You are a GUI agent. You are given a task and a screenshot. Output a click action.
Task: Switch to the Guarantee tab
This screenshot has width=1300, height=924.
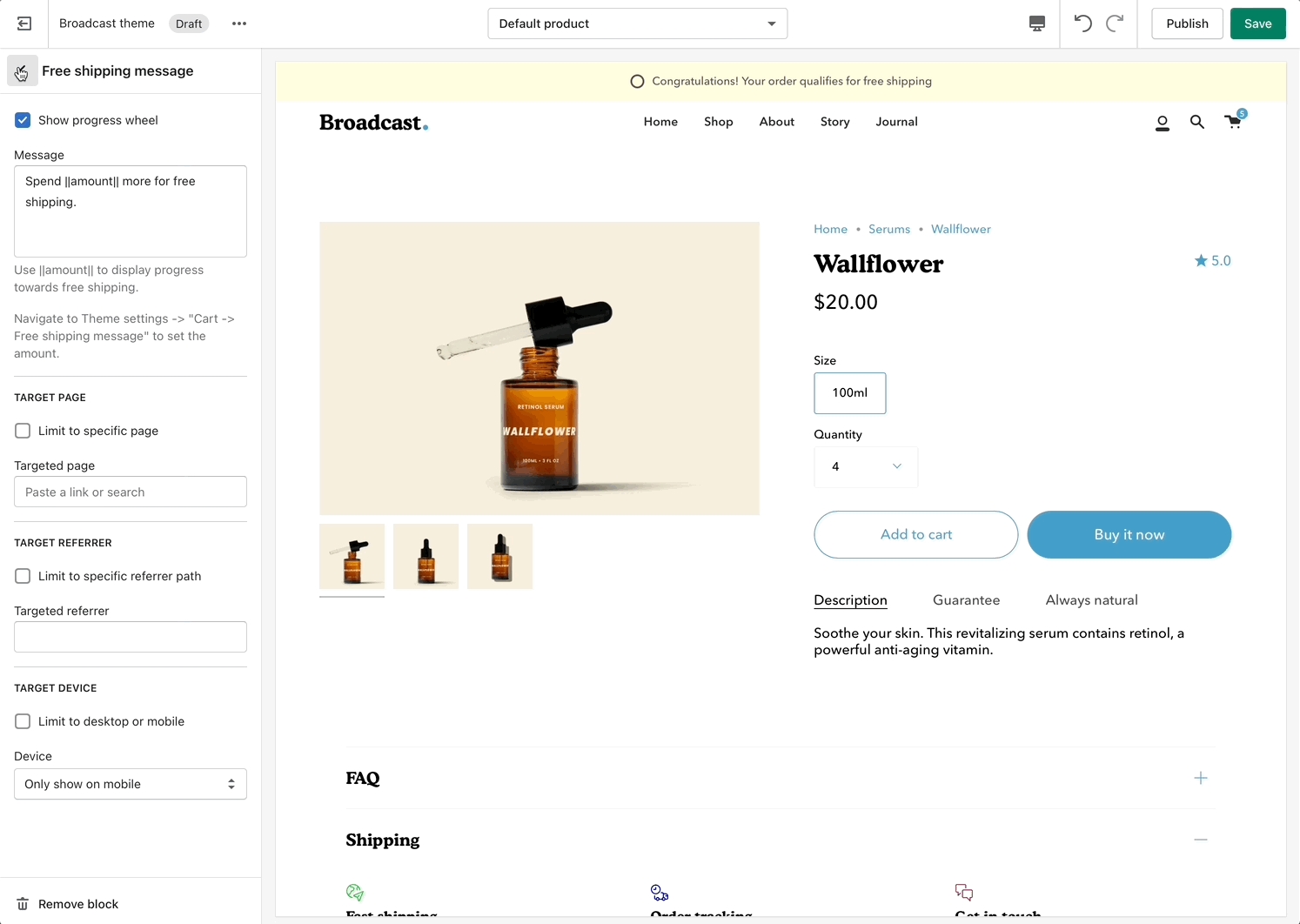tap(966, 600)
